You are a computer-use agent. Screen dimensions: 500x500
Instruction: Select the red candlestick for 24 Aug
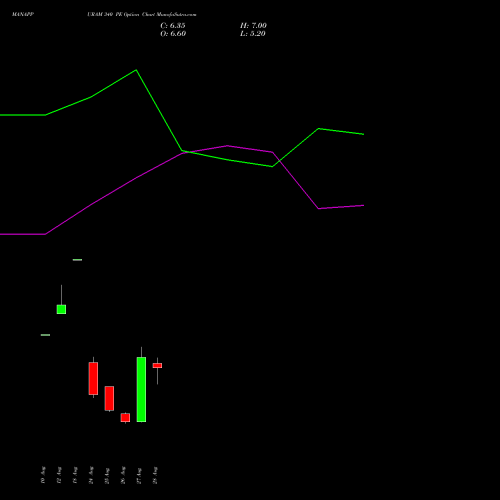(93, 378)
